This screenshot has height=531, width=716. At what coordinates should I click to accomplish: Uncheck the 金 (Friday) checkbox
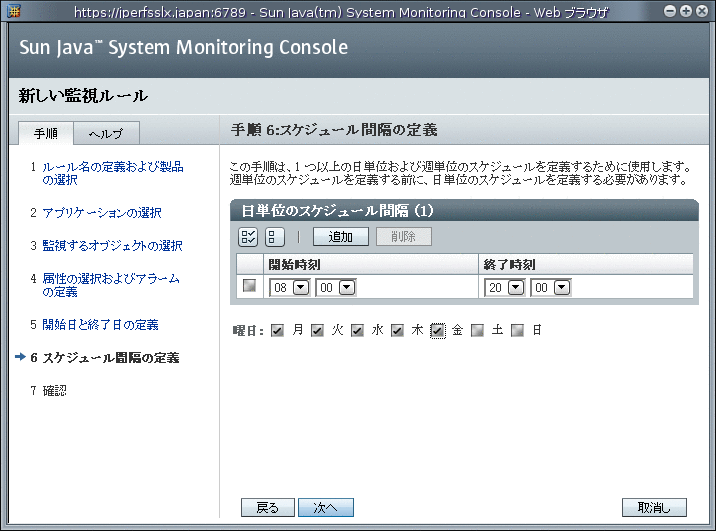click(x=437, y=330)
